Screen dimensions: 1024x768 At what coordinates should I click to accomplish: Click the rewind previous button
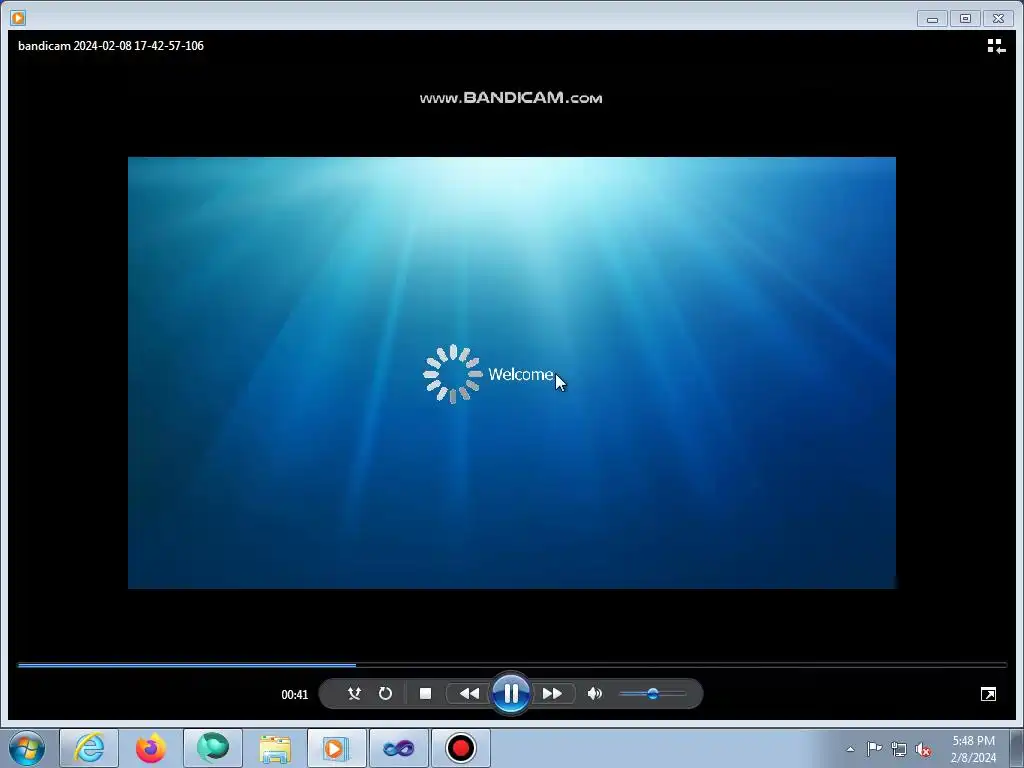(469, 694)
